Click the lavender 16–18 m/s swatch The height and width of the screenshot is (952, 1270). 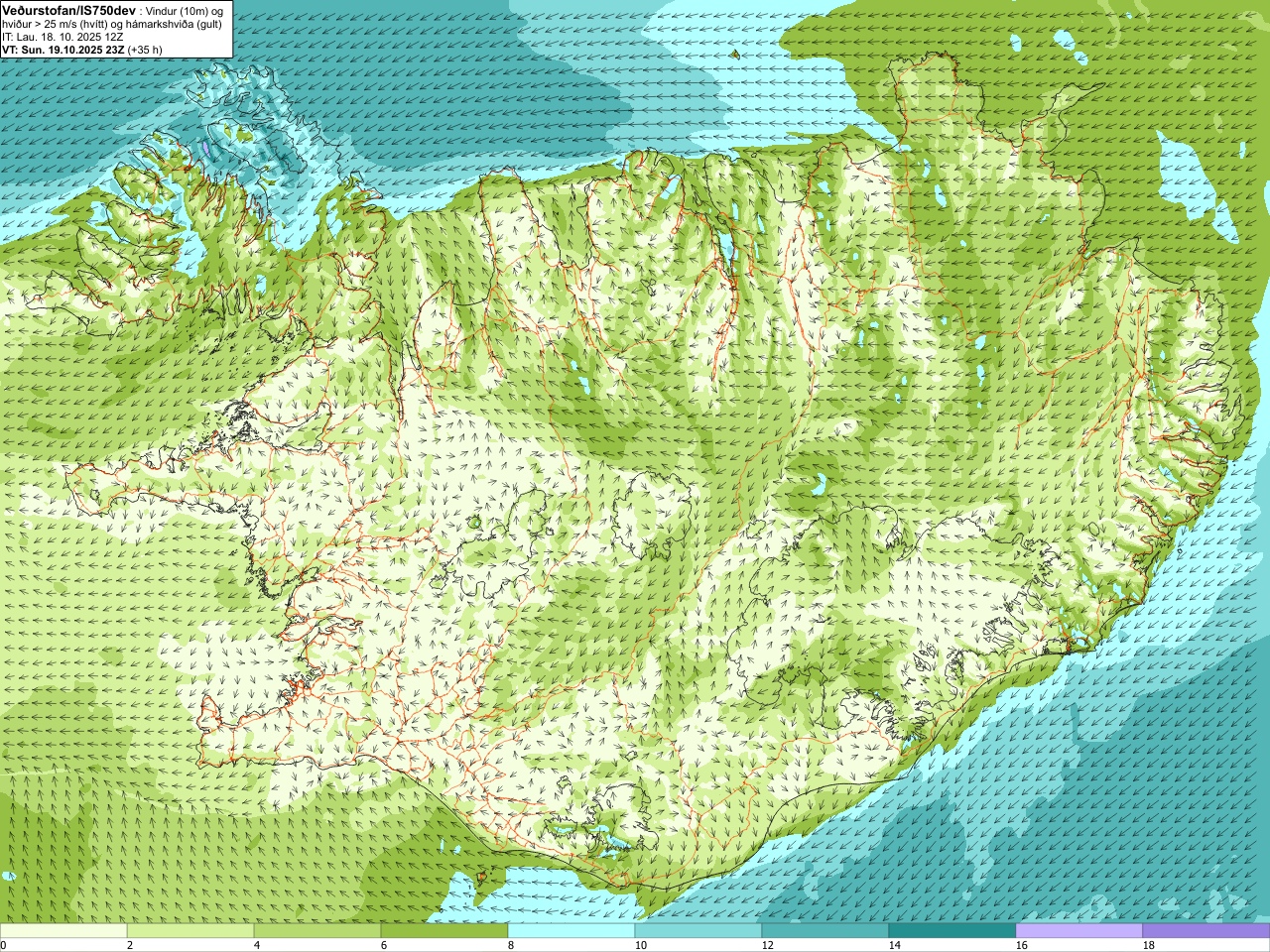[x=1079, y=931]
